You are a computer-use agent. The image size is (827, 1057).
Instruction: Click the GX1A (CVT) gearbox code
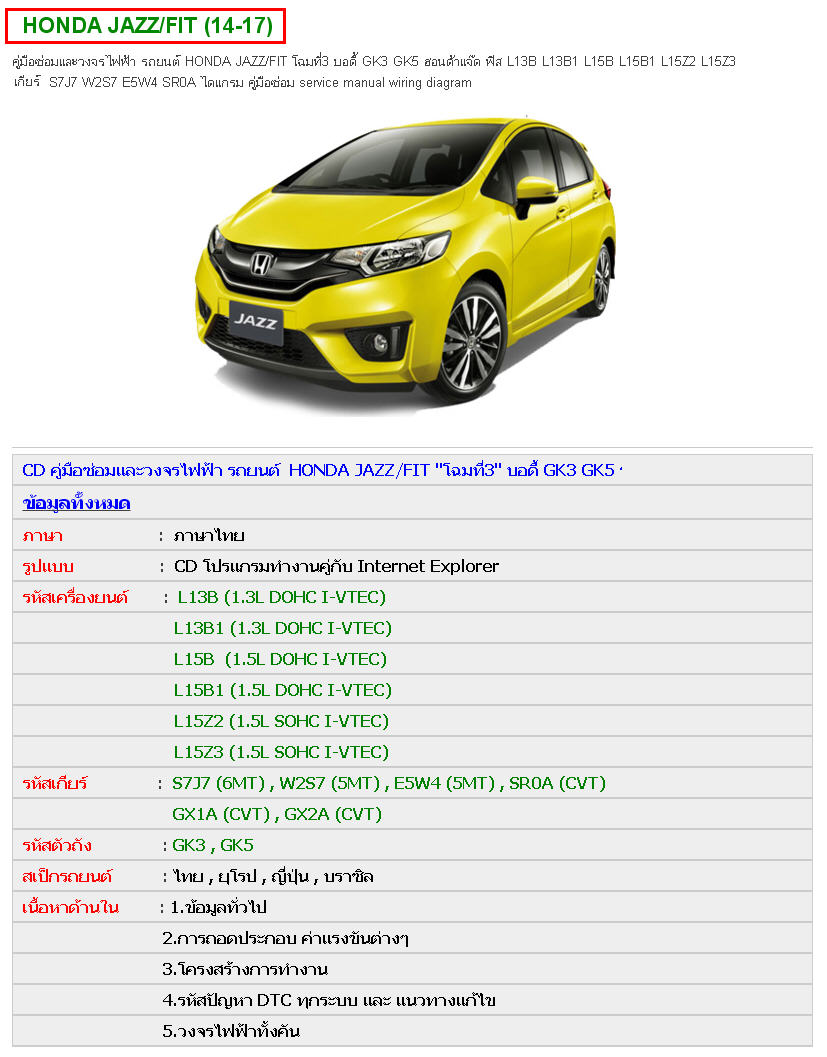(221, 814)
